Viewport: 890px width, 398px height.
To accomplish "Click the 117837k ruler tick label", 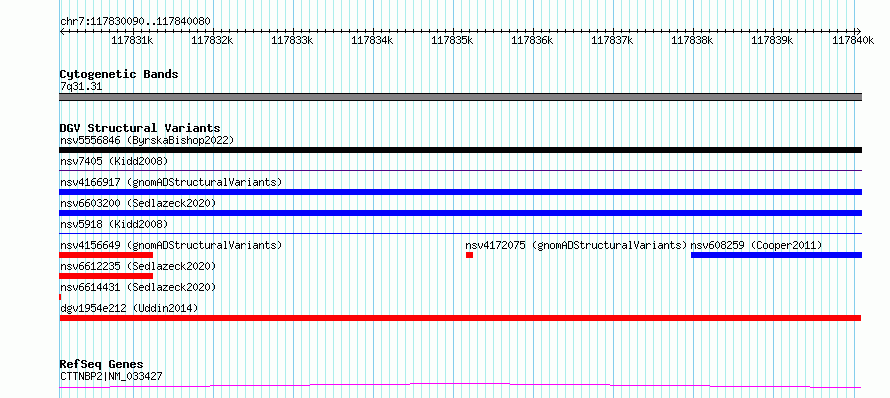I will [612, 40].
